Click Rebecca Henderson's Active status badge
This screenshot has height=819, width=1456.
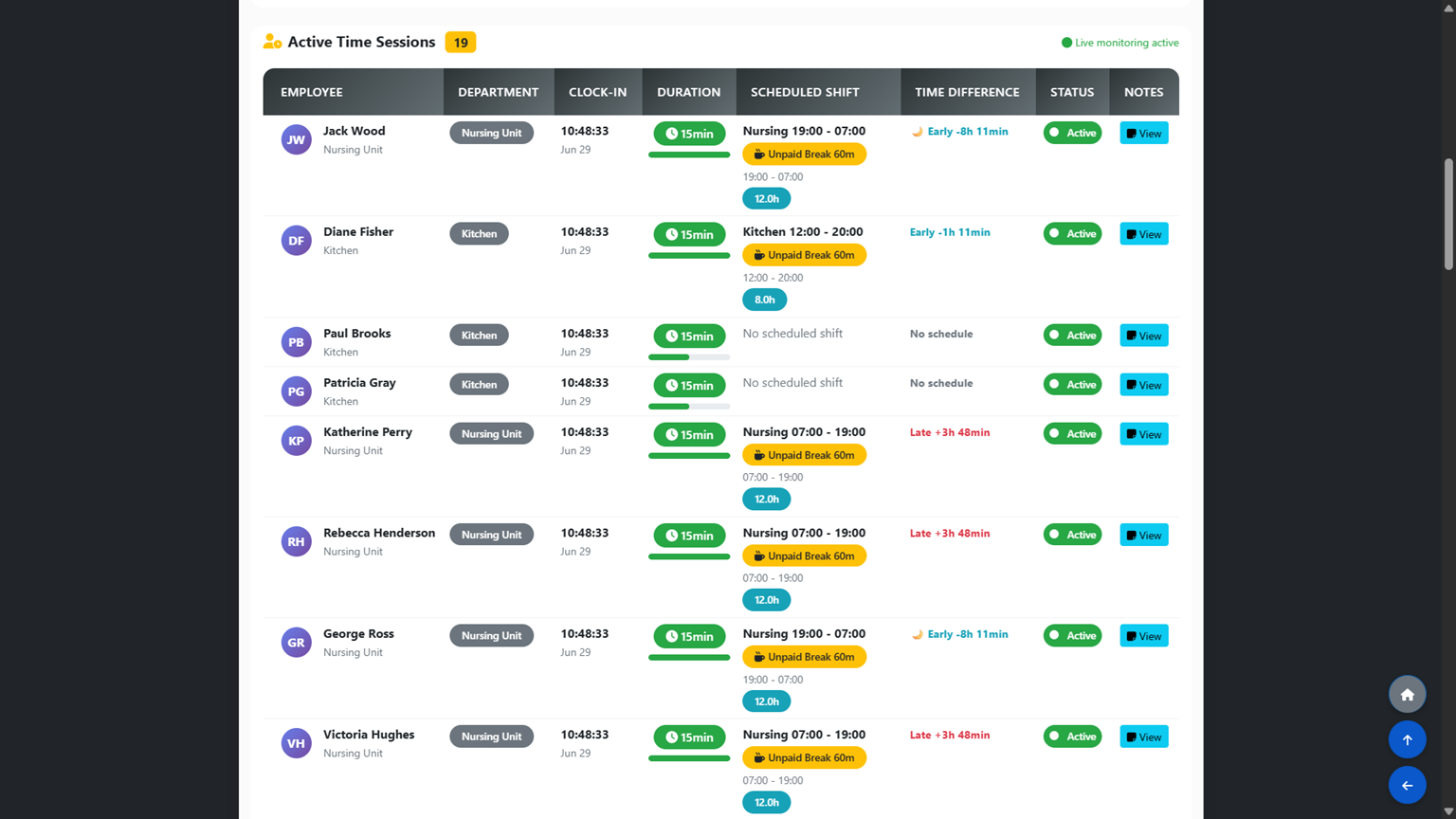point(1072,535)
